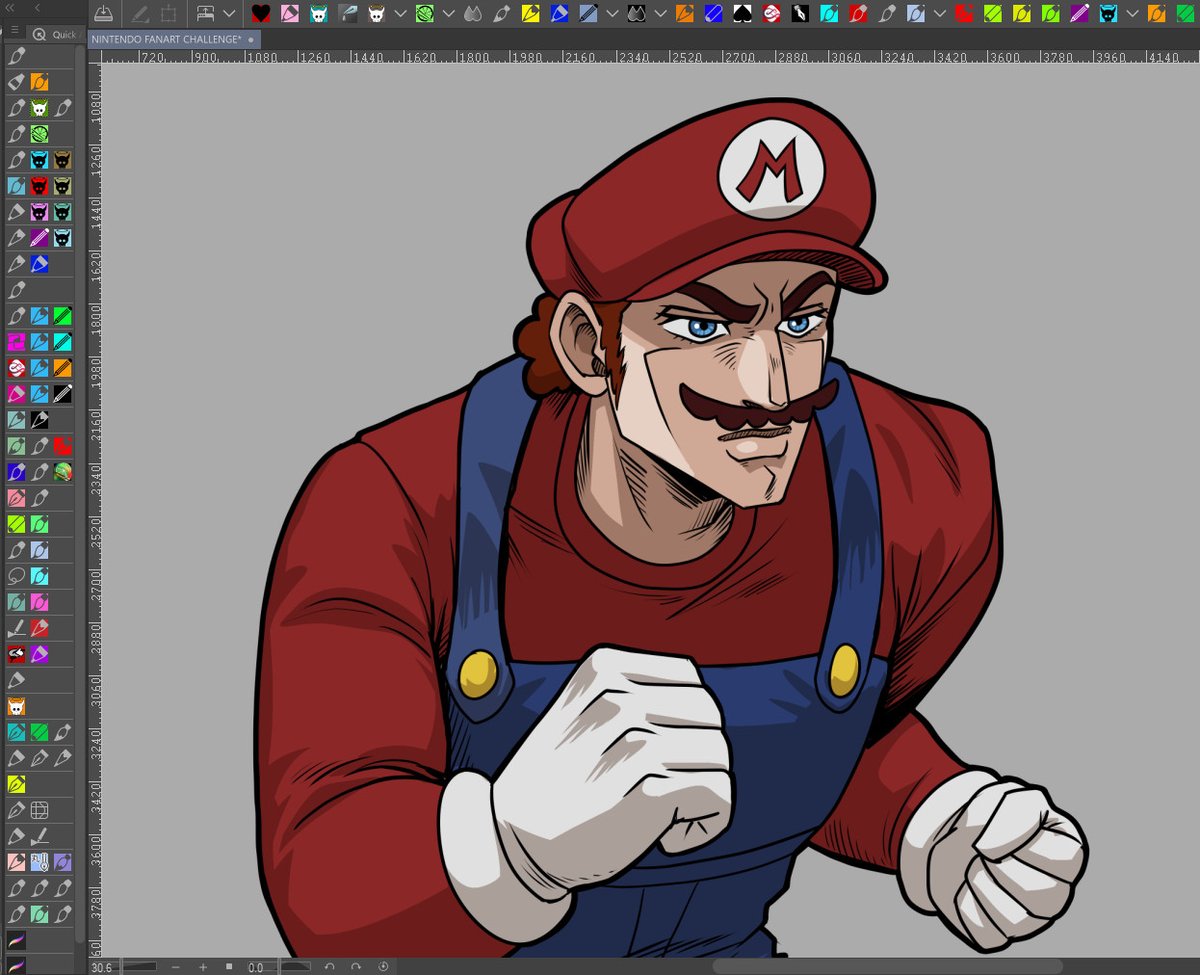Pick the red splatter brush in command bar
This screenshot has height=975, width=1200.
coord(964,13)
